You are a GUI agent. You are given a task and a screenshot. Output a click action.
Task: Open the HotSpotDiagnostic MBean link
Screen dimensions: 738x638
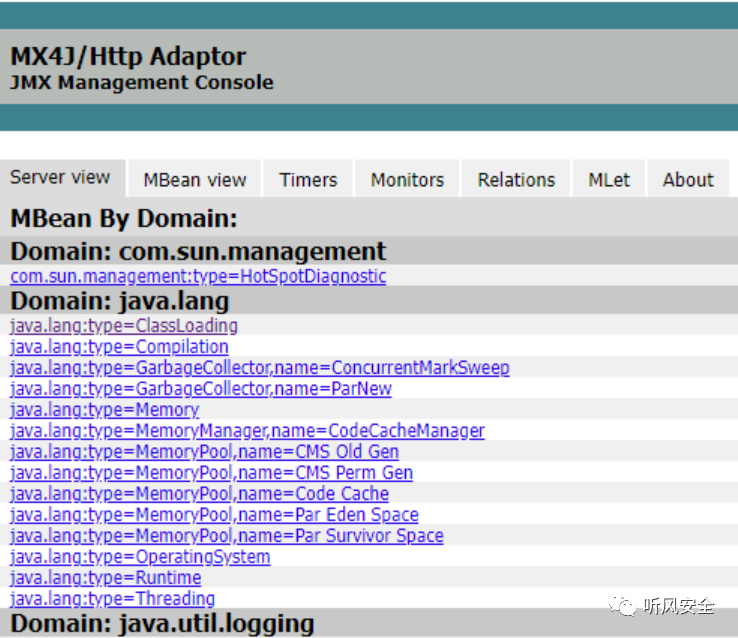[198, 276]
